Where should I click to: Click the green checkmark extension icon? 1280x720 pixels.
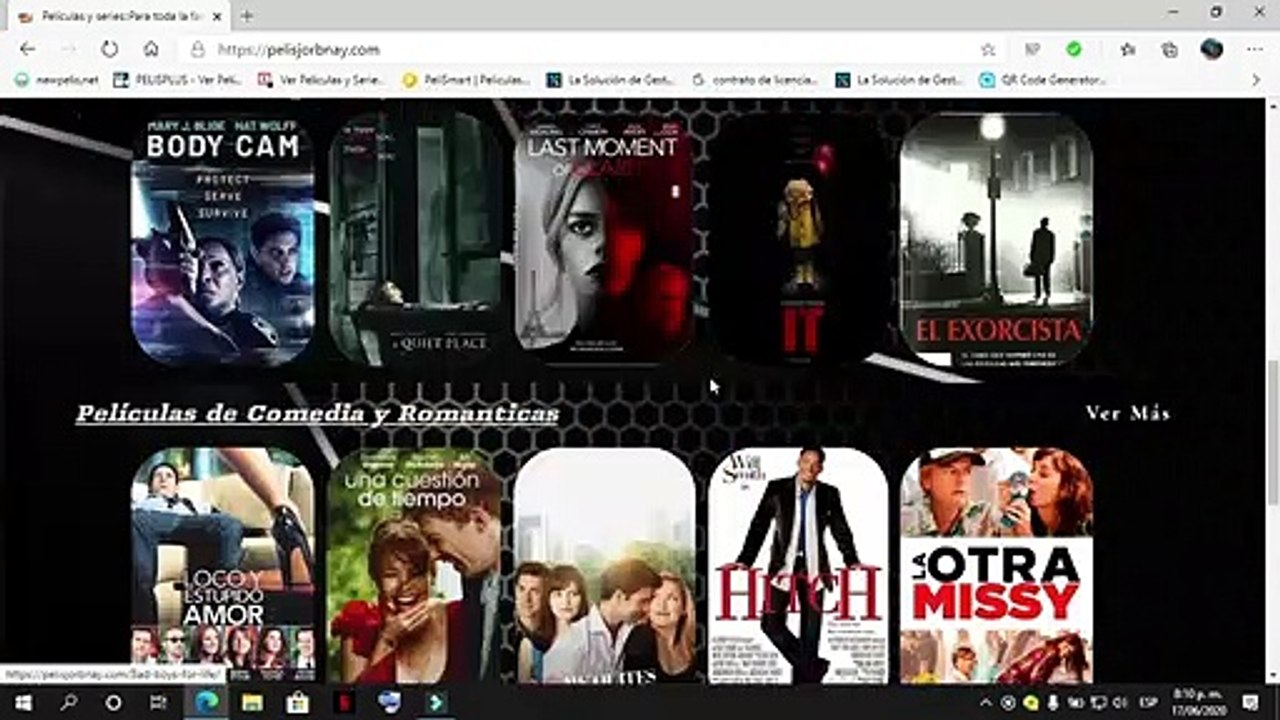click(1074, 49)
